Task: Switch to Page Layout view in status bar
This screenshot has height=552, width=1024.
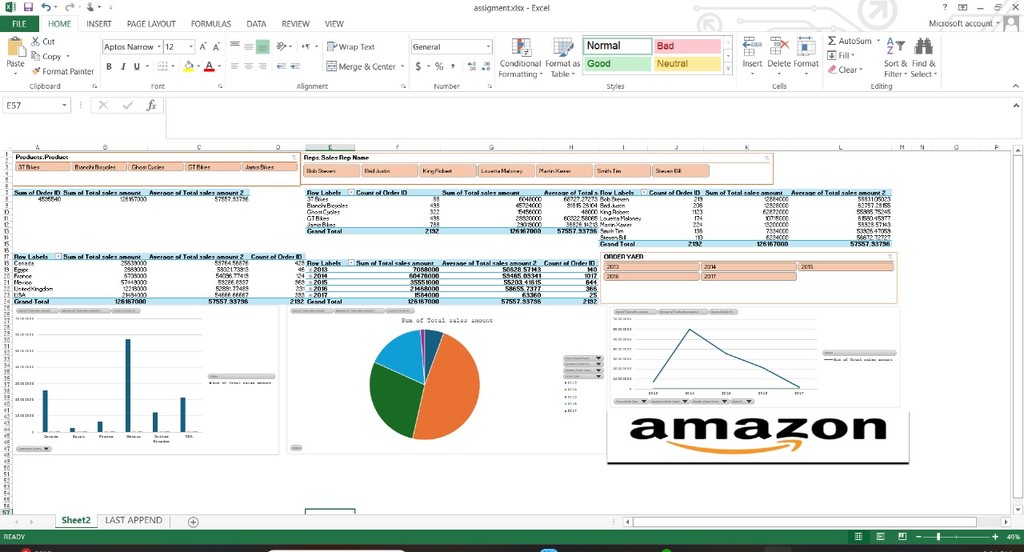Action: click(880, 536)
